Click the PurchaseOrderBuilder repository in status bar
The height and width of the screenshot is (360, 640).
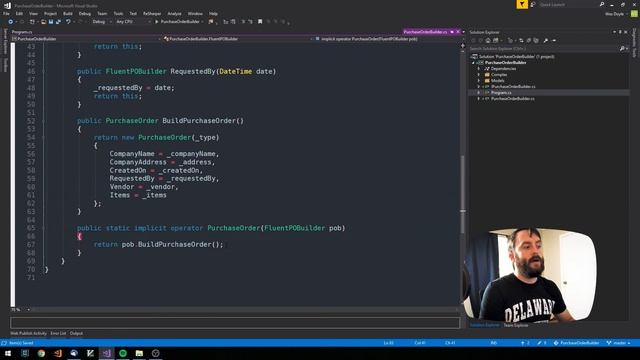click(x=576, y=343)
